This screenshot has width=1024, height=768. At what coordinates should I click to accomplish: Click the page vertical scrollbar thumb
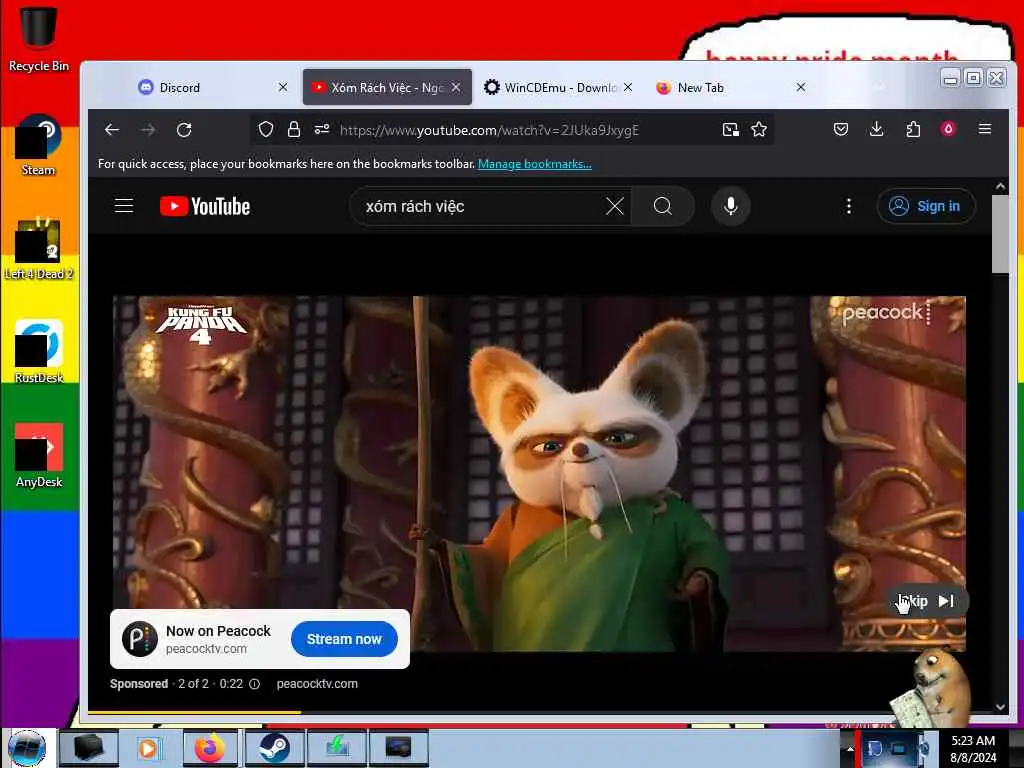(x=1000, y=234)
